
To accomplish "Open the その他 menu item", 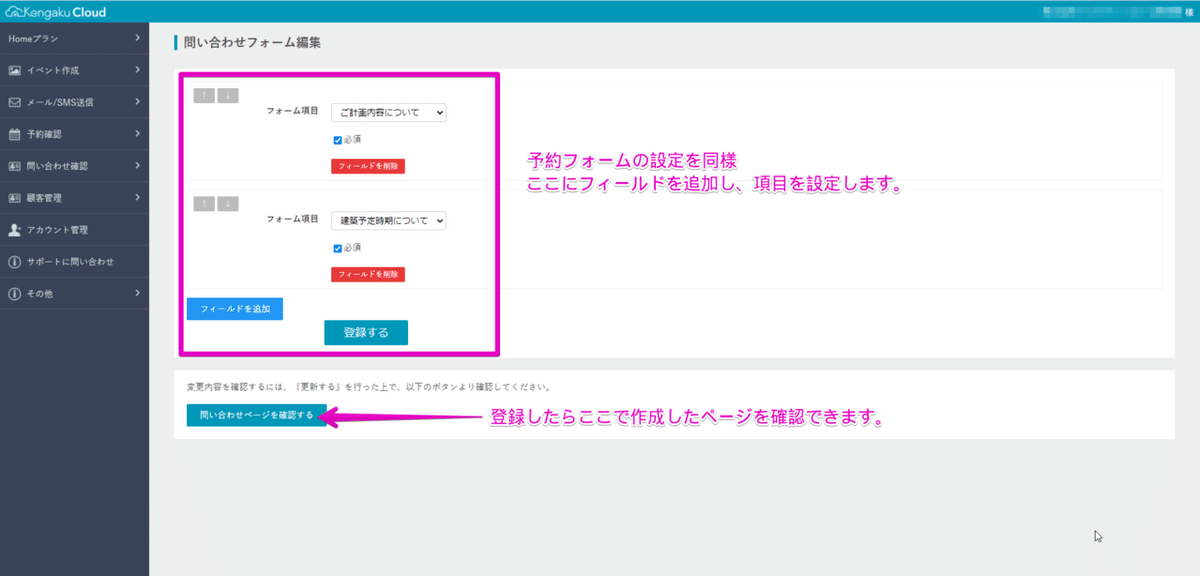I will (60, 293).
